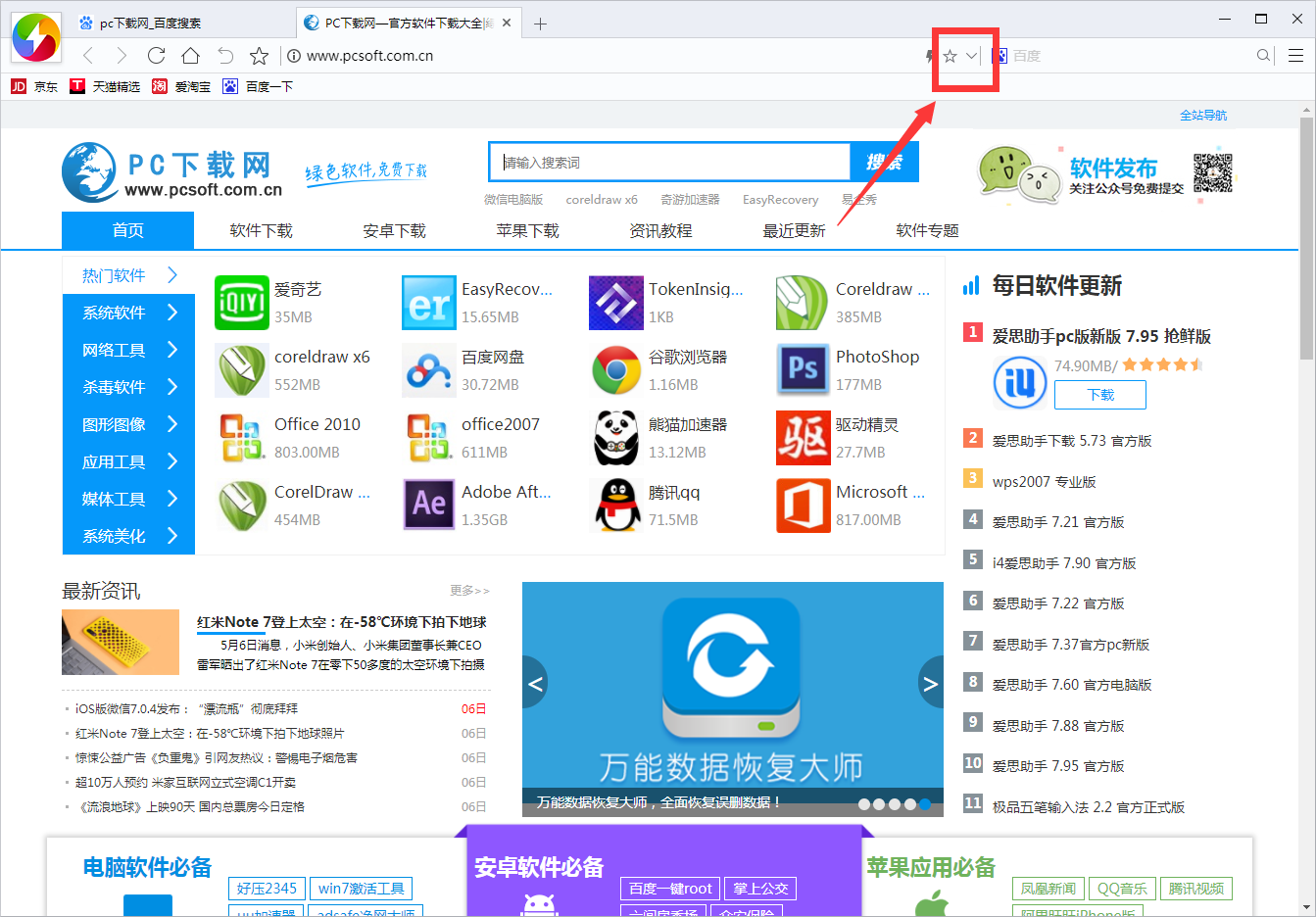This screenshot has height=917, width=1316.
Task: Open the 爱奇艺 app icon
Action: (241, 303)
